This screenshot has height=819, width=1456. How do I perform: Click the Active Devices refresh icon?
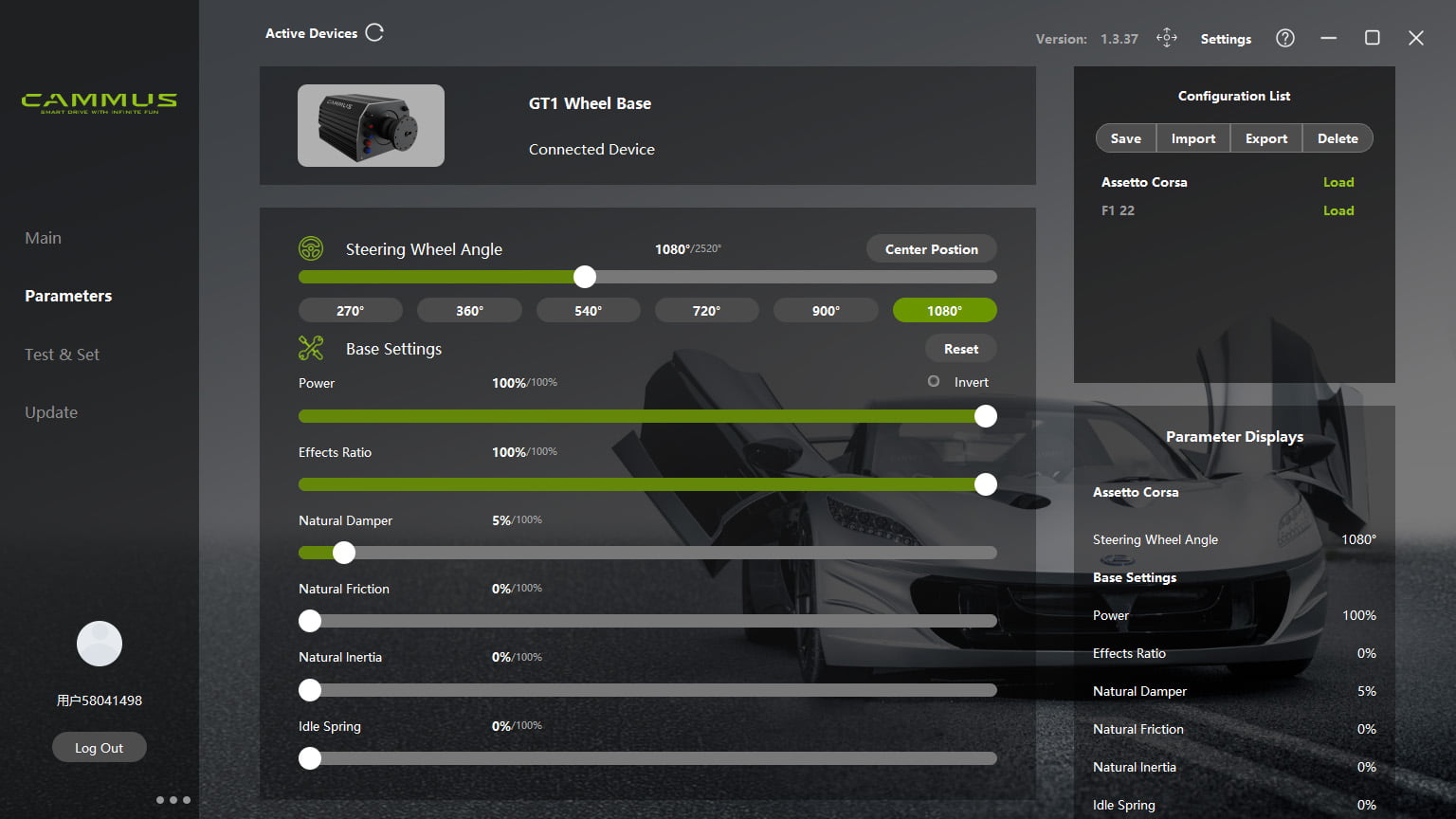point(374,33)
